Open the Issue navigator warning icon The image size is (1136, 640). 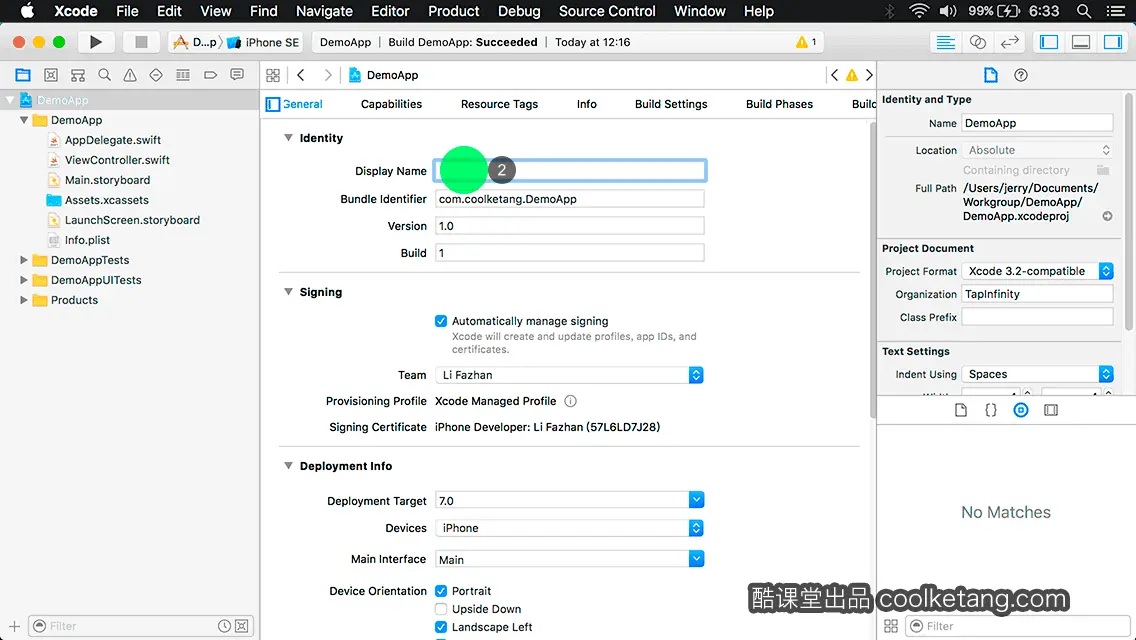pos(130,75)
